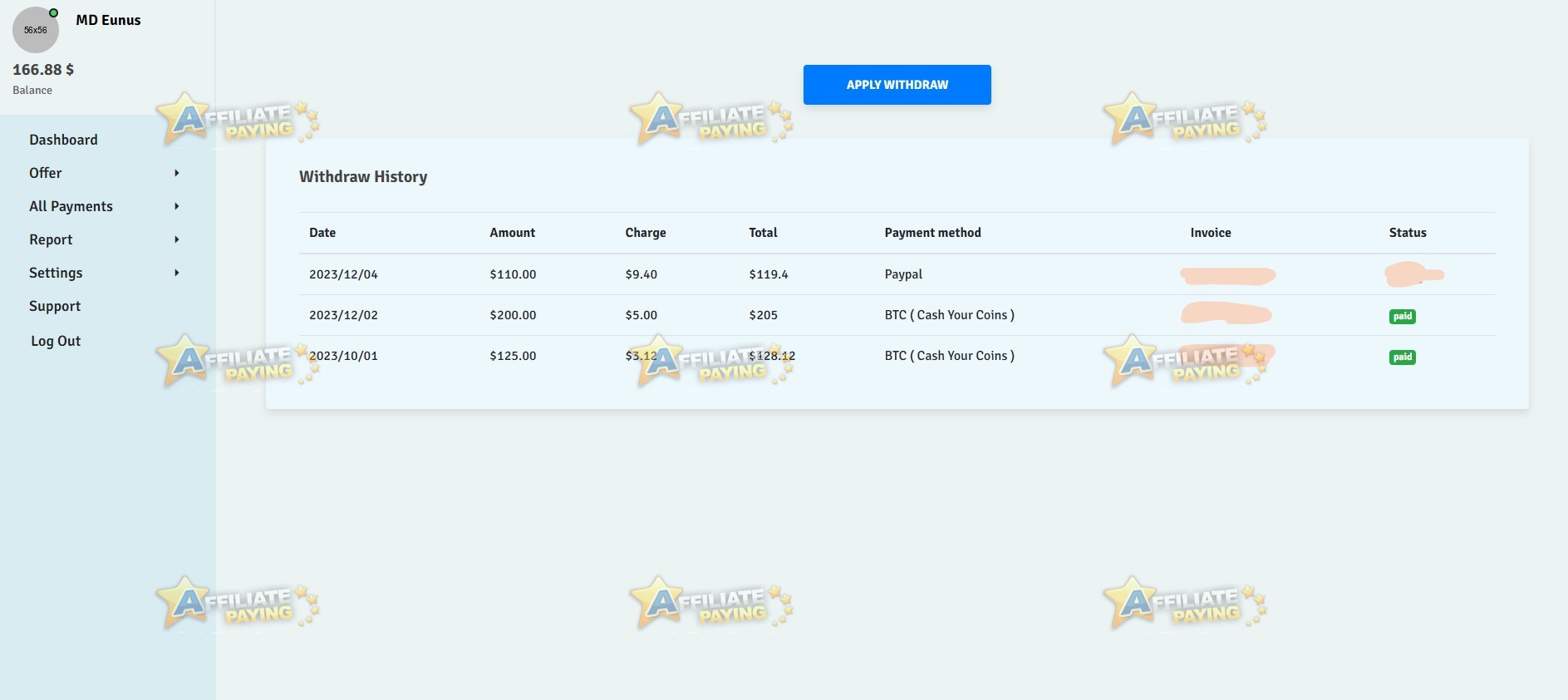Screen dimensions: 1568x700
Task: Expand the Report submenu arrow
Action: click(176, 239)
